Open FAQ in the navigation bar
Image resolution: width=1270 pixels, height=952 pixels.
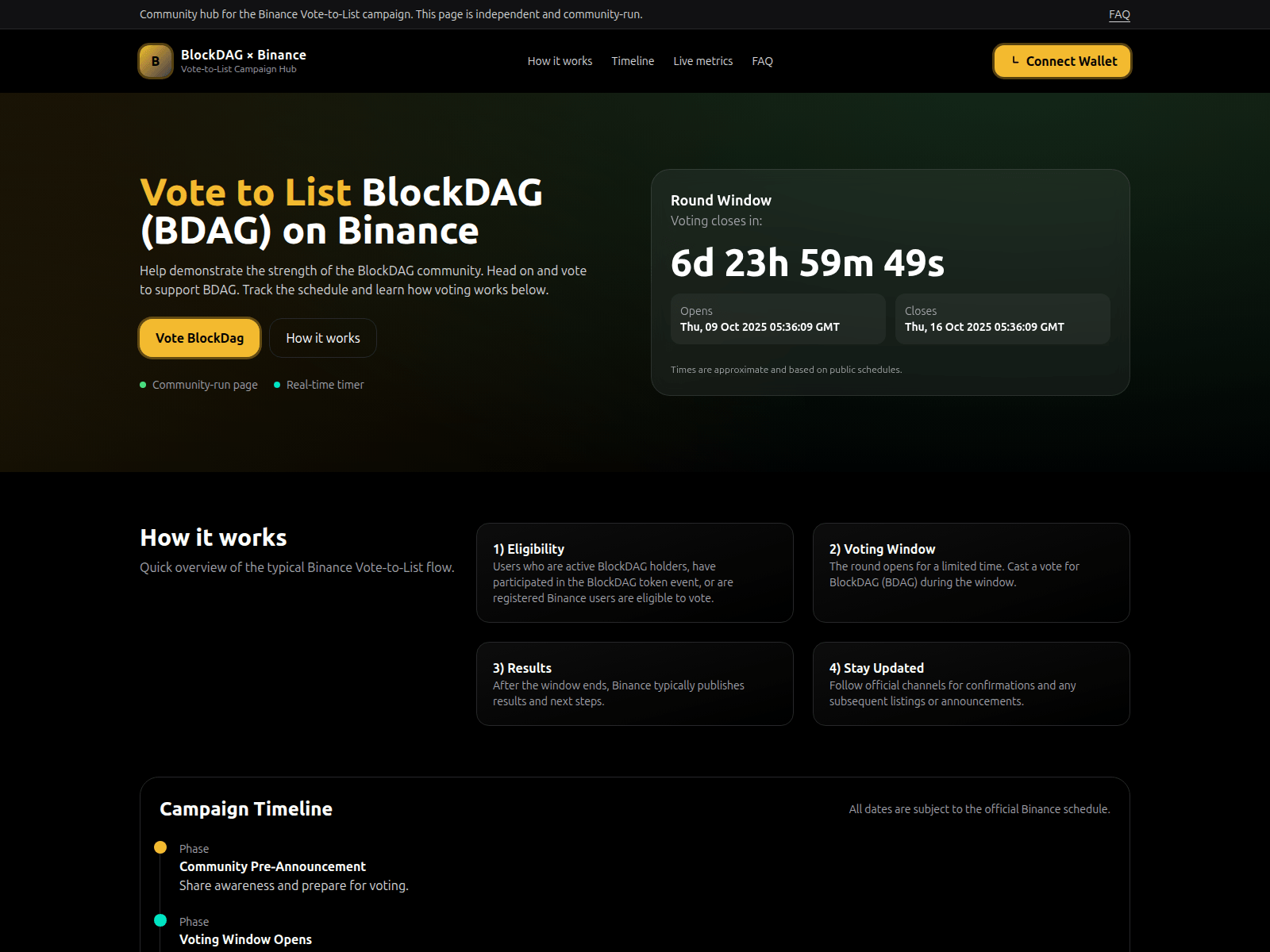tap(762, 61)
